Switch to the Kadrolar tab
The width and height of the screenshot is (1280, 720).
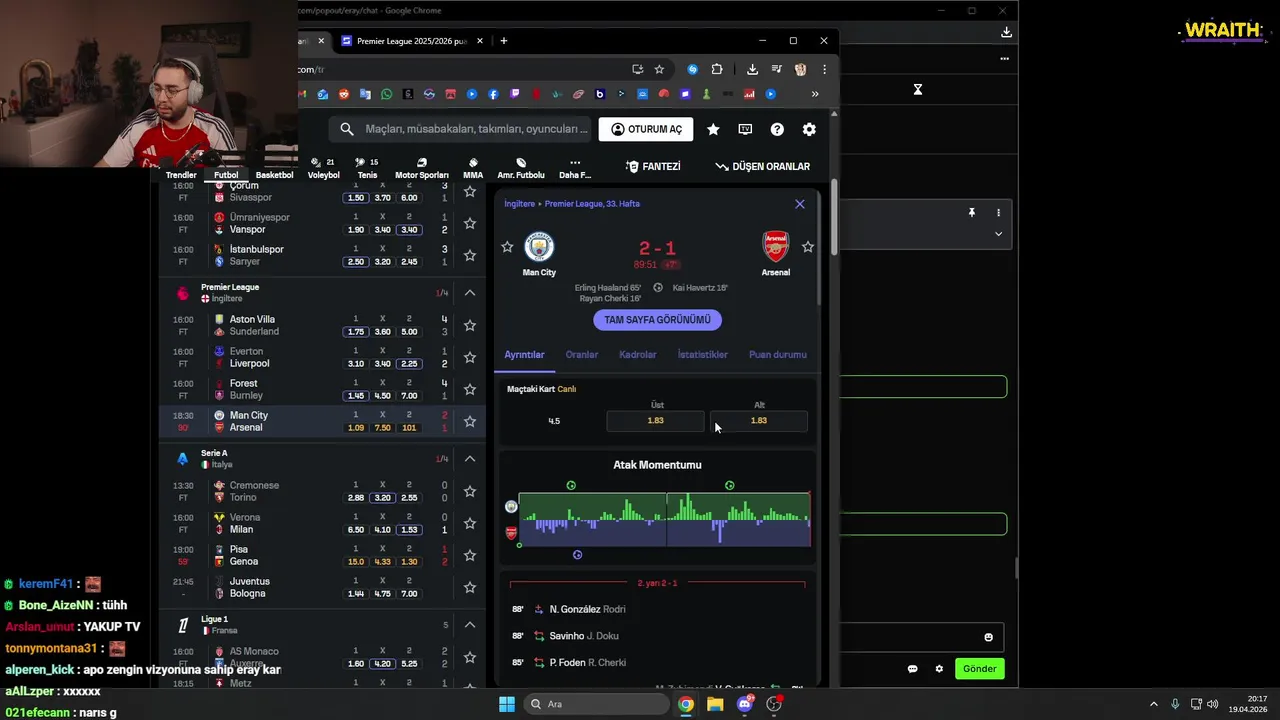pos(637,354)
